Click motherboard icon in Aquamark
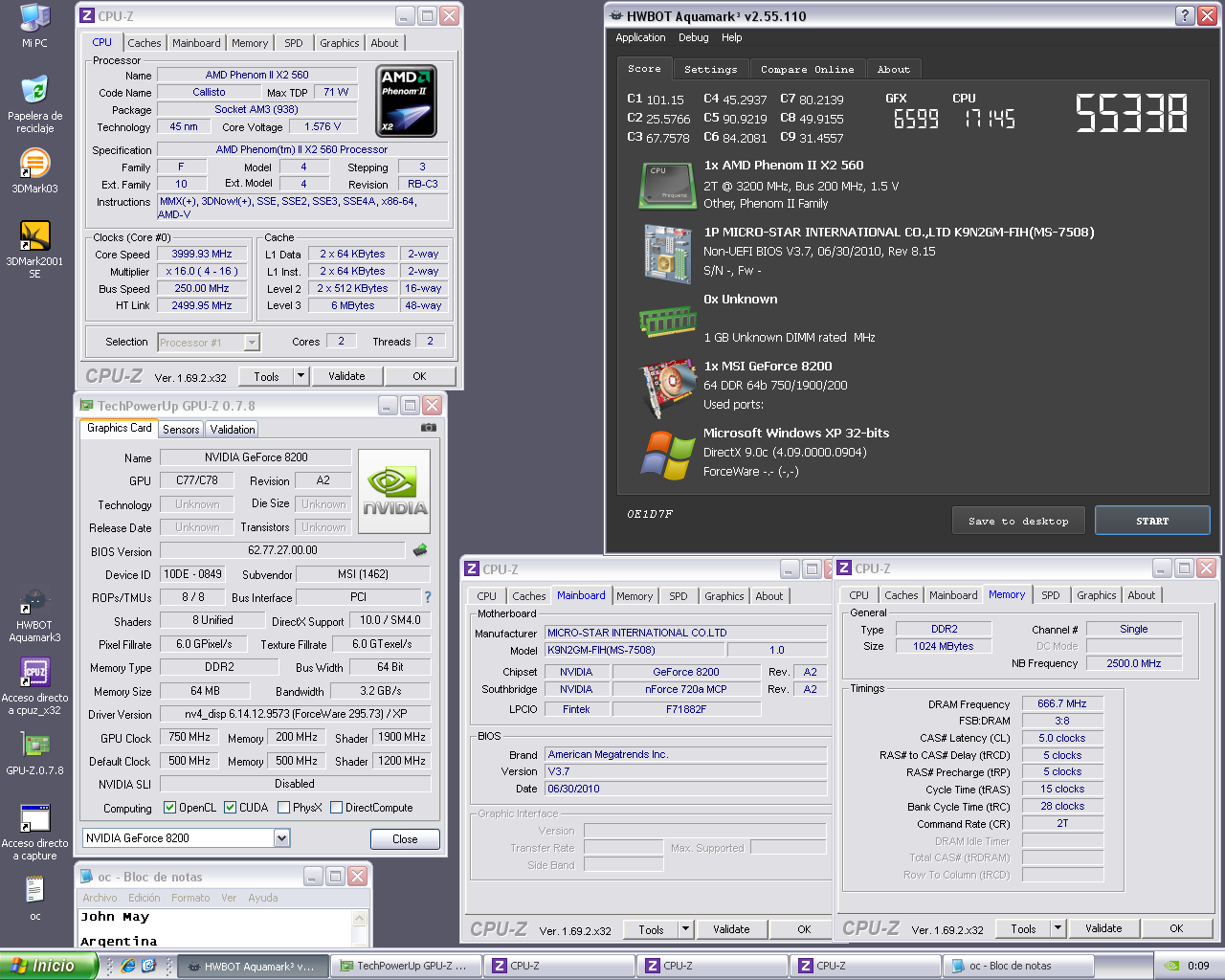This screenshot has width=1225, height=980. [x=667, y=254]
